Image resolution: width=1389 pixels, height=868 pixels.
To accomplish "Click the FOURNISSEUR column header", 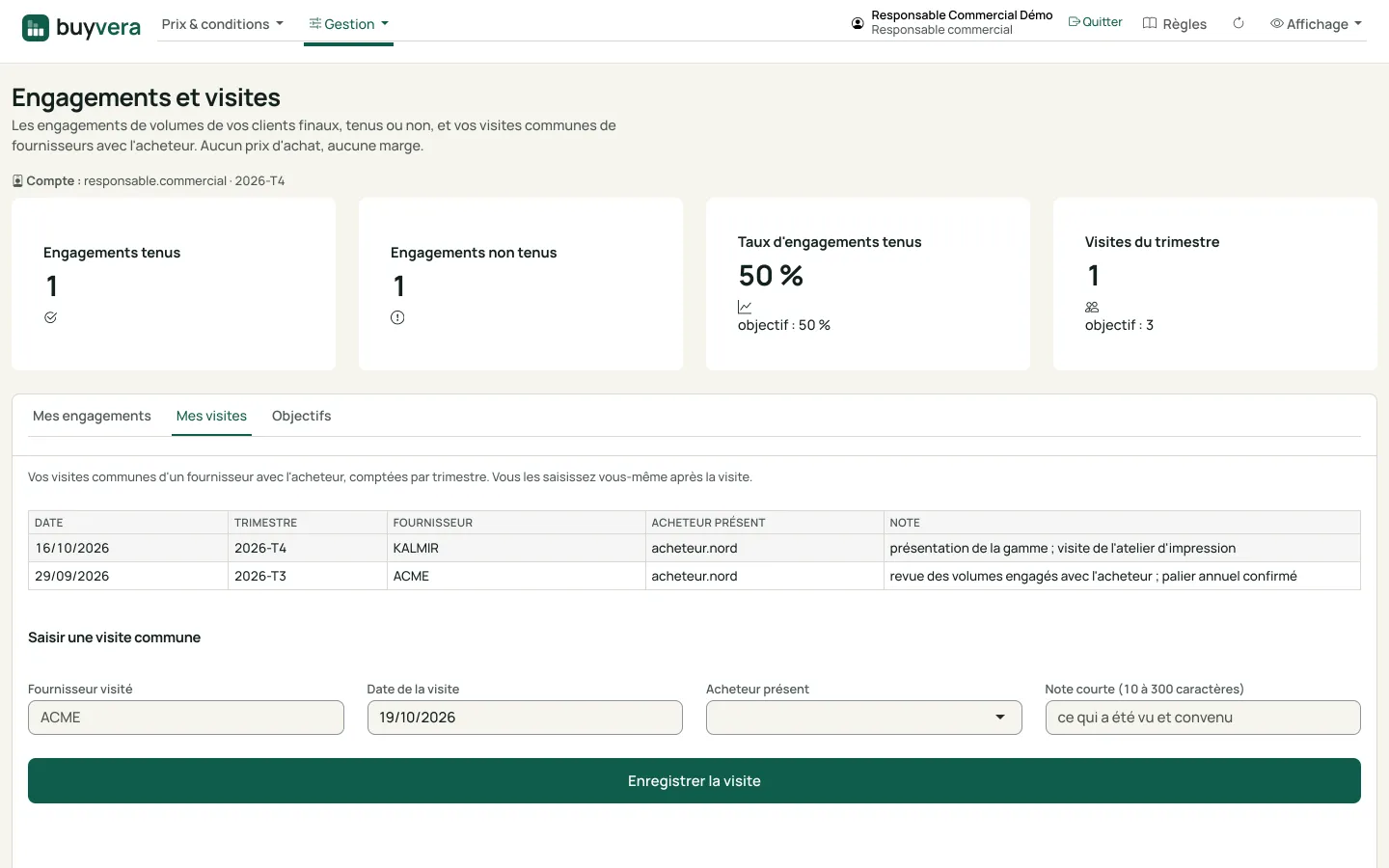I will click(x=516, y=523).
